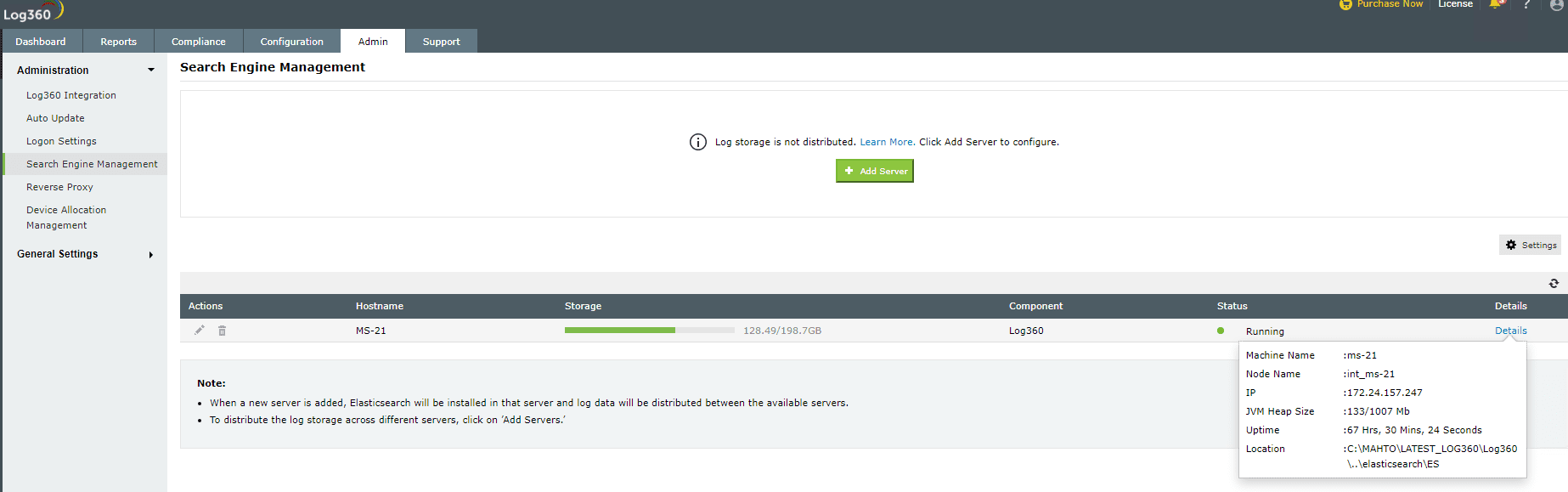Click the MS-21 hostname cell
This screenshot has width=1568, height=492.
371,331
